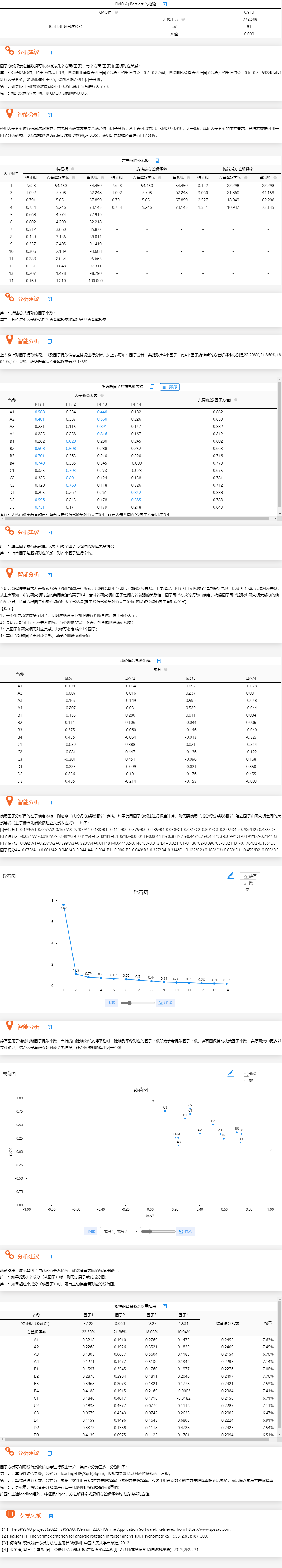Copy the 智能分析 text about varimax rotation
The height and width of the screenshot is (1568, 282).
click(50, 575)
